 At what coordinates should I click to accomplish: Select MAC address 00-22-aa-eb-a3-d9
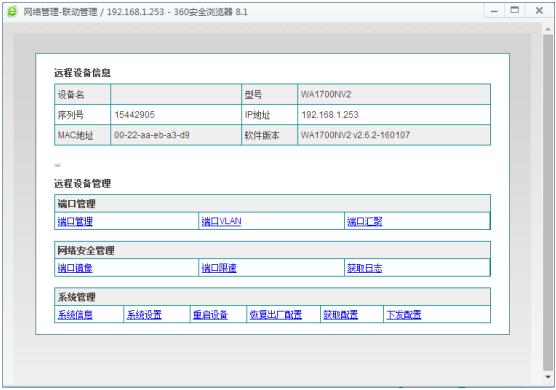click(152, 135)
